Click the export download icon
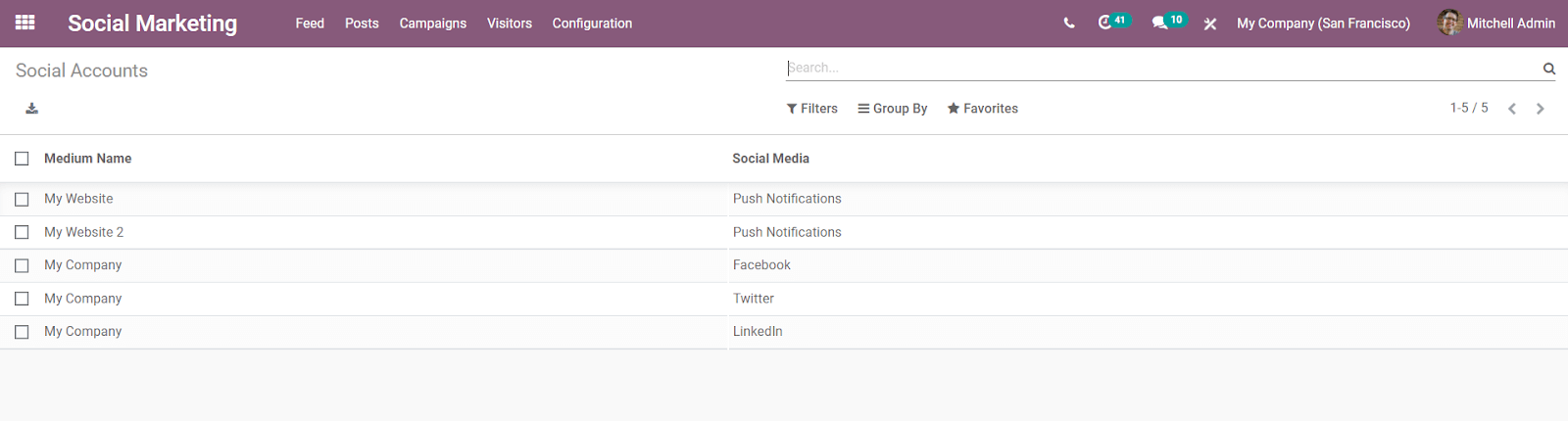The height and width of the screenshot is (421, 1568). pyautogui.click(x=32, y=109)
